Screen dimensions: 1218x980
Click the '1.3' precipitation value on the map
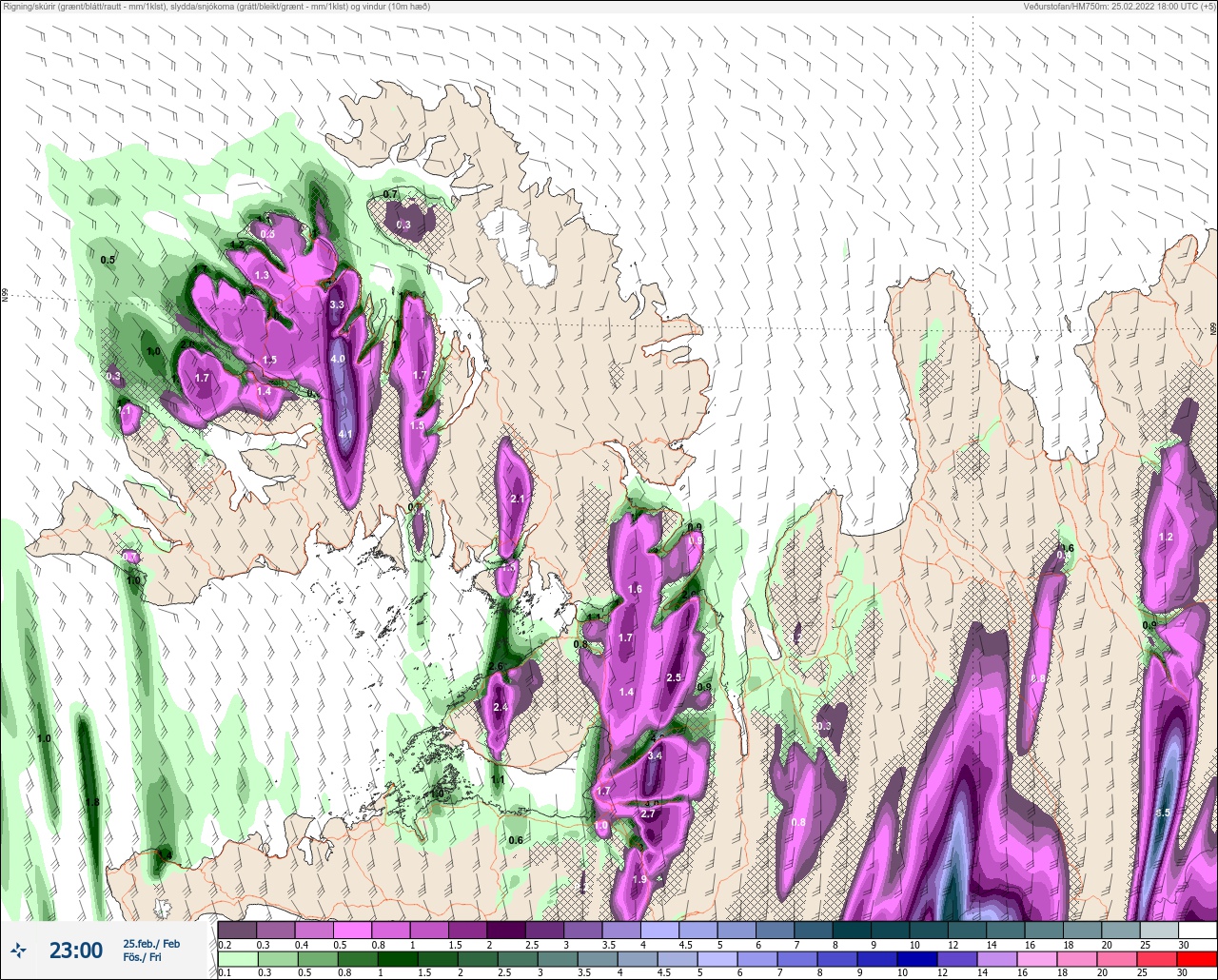(262, 275)
